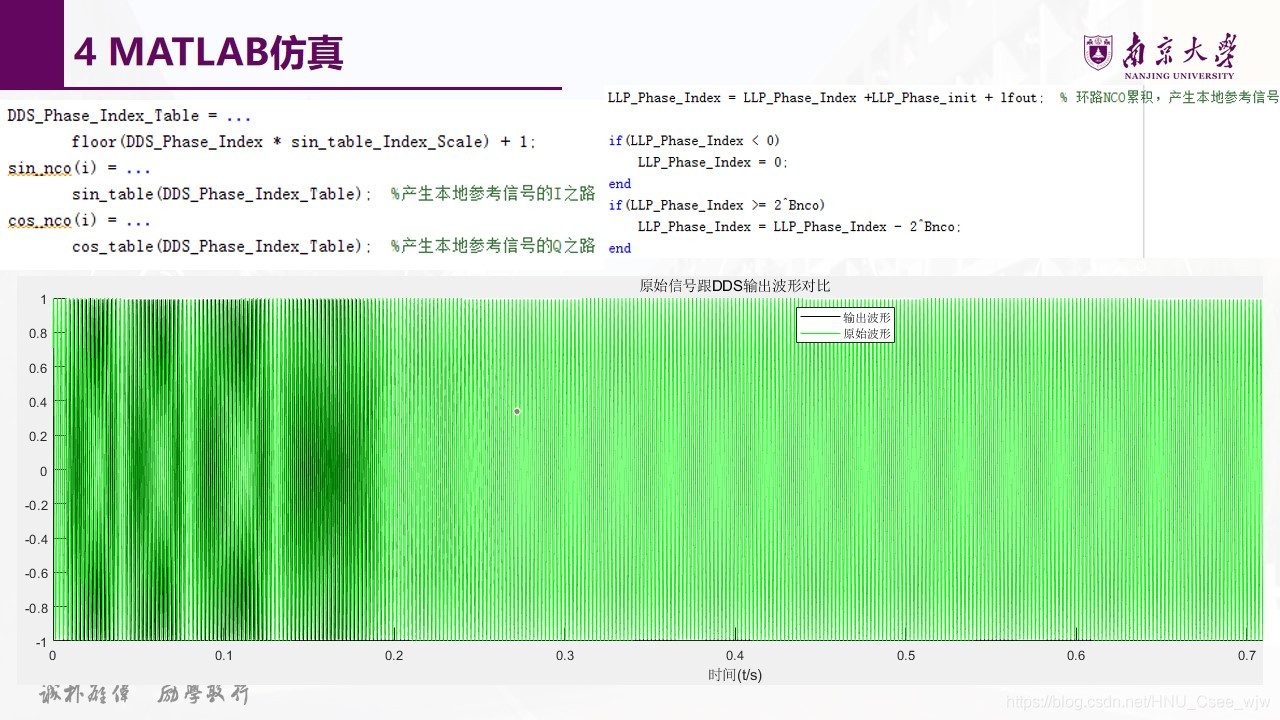Click the if(LLP_Phase_Index >= 2^Bnco) statement
The height and width of the screenshot is (720, 1280).
(x=716, y=205)
